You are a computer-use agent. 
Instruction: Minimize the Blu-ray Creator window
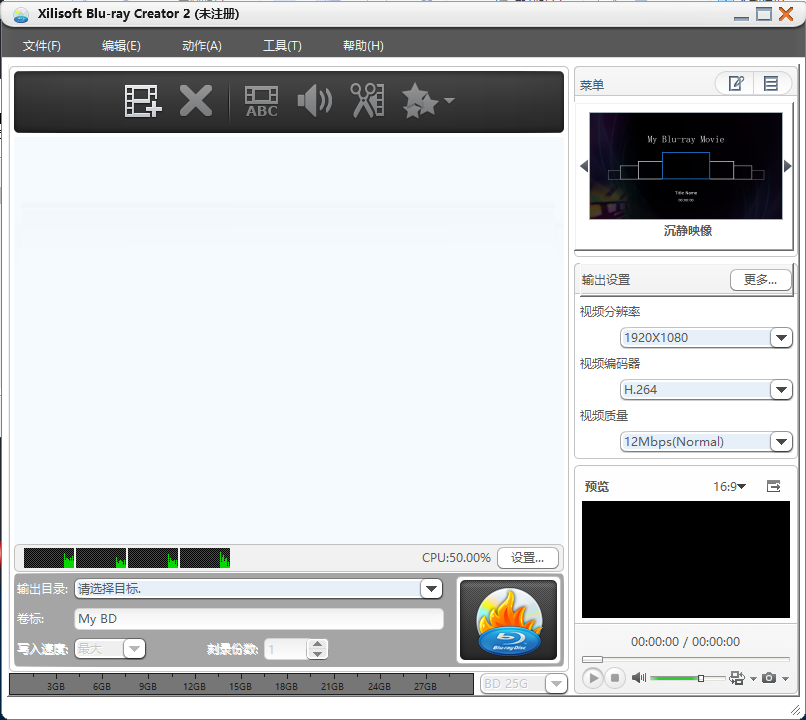[741, 17]
